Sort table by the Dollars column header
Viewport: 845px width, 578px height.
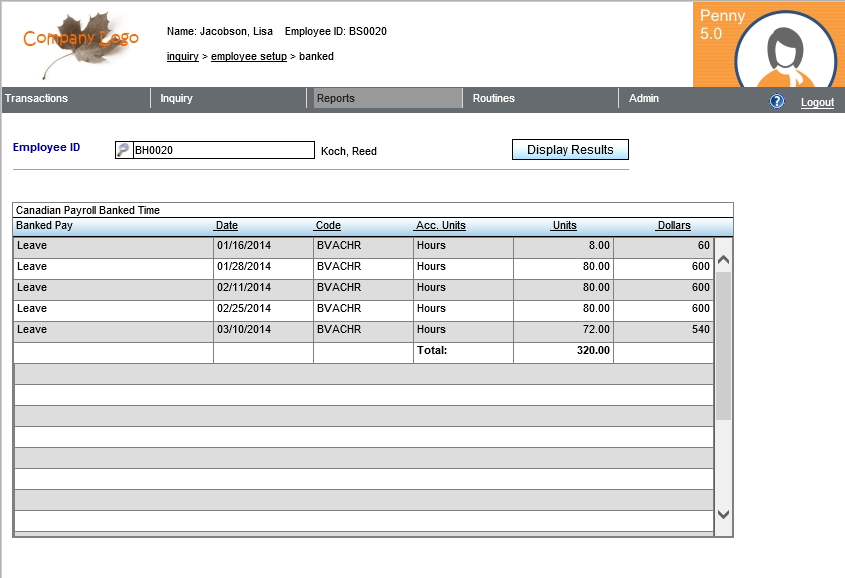click(x=673, y=226)
